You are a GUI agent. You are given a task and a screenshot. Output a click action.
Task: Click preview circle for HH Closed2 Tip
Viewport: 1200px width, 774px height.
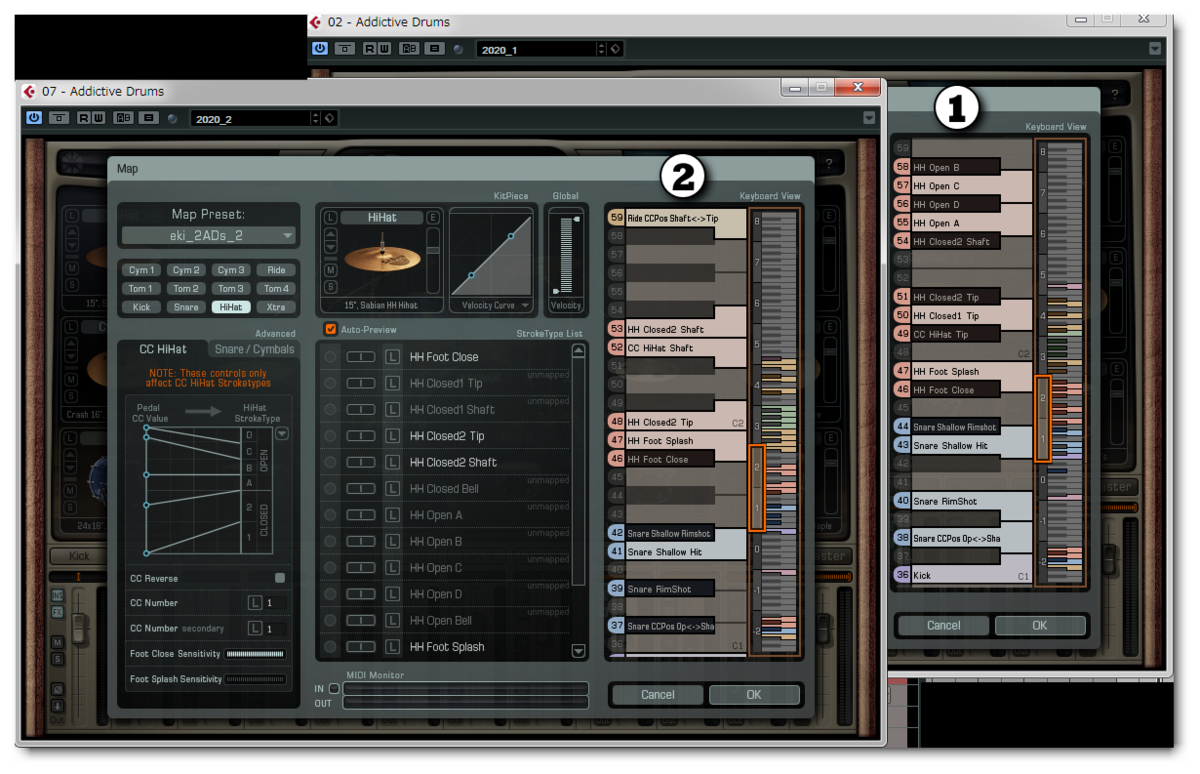tap(330, 436)
